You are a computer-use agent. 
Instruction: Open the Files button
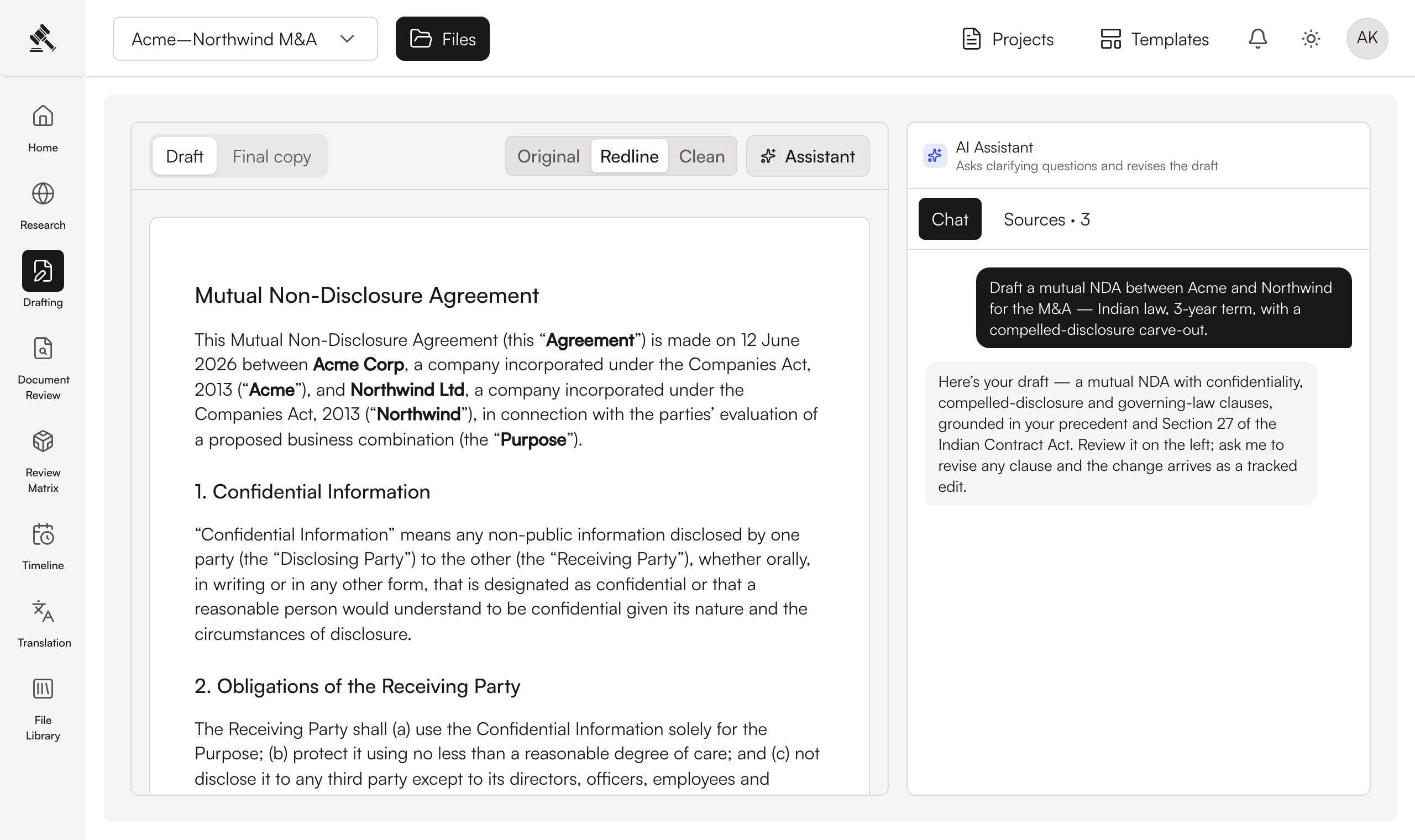click(x=443, y=39)
